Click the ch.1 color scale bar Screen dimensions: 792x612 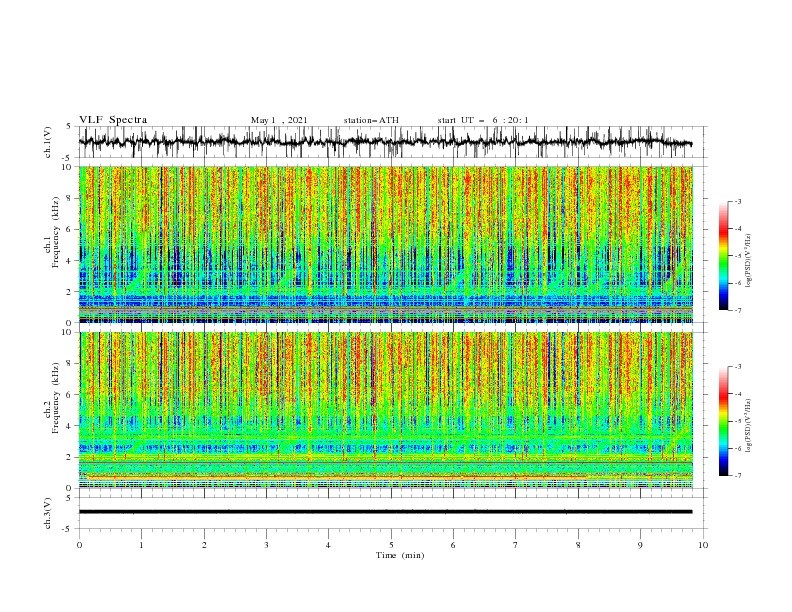click(x=723, y=256)
